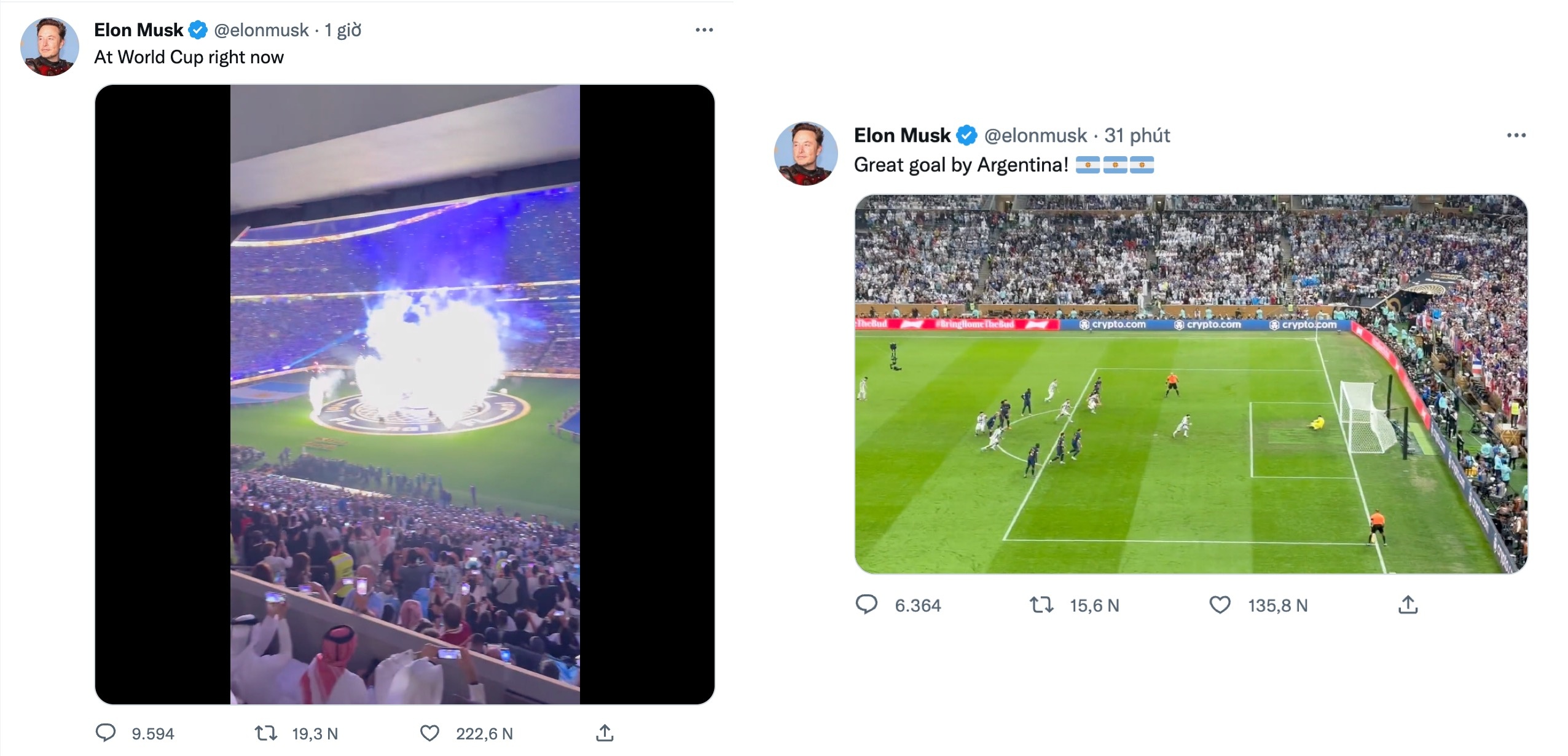Image resolution: width=1568 pixels, height=756 pixels.
Task: Like the 'Great goal by Argentina' tweet
Action: [x=1220, y=605]
